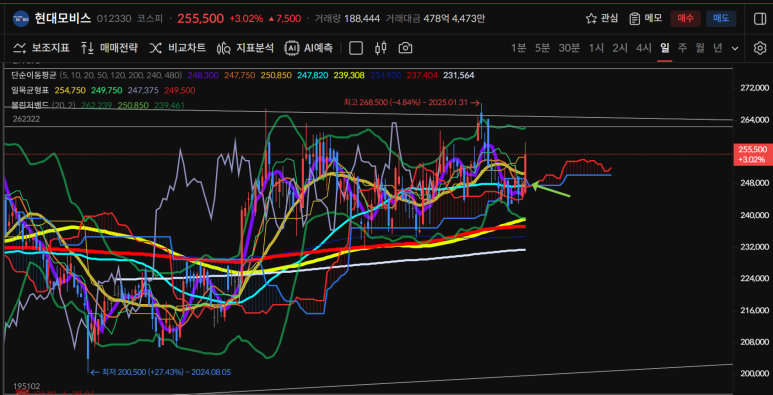This screenshot has width=773, height=395.
Task: Click the 262322 trendline value label
Action: coord(27,119)
